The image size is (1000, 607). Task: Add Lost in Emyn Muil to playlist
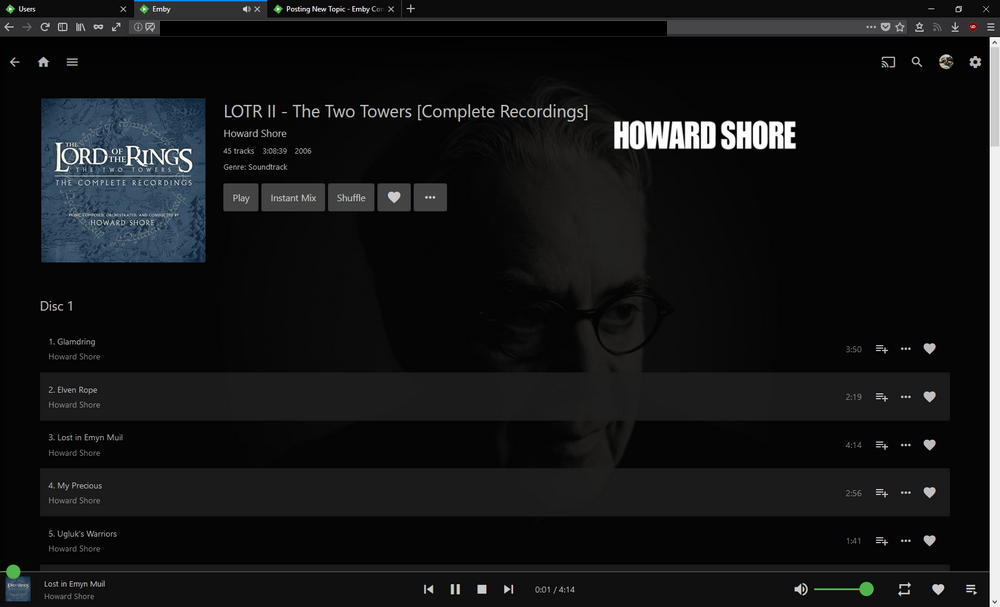click(881, 445)
